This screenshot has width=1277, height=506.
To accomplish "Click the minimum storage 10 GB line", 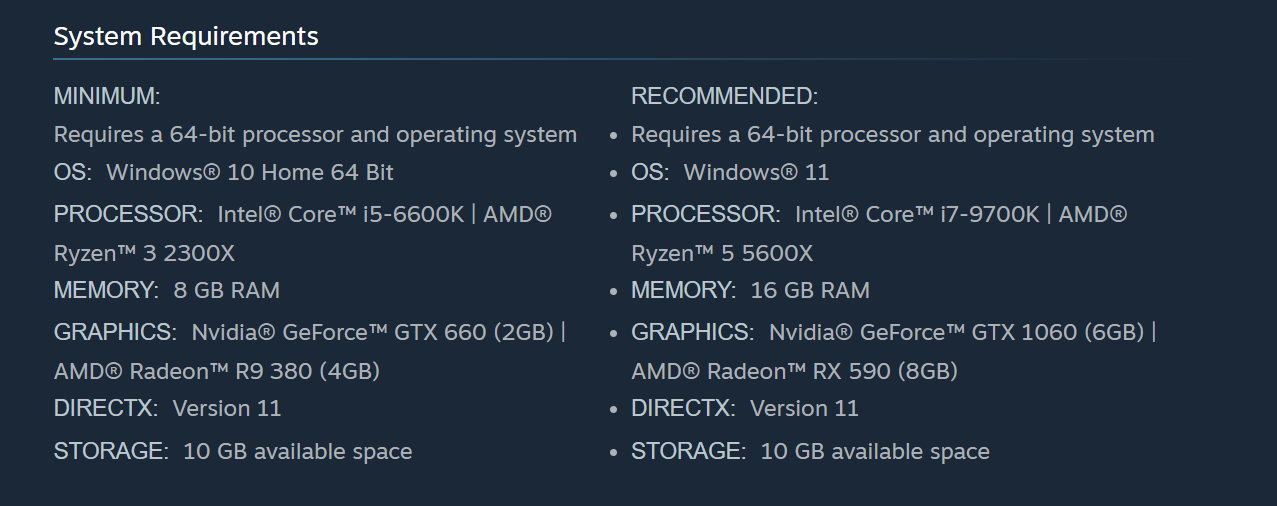I will [233, 451].
